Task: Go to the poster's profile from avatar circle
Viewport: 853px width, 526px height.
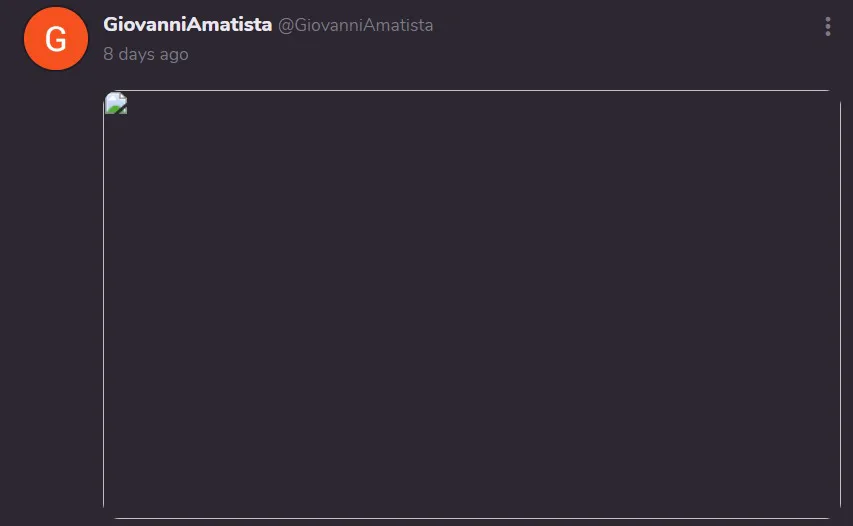Action: [55, 39]
